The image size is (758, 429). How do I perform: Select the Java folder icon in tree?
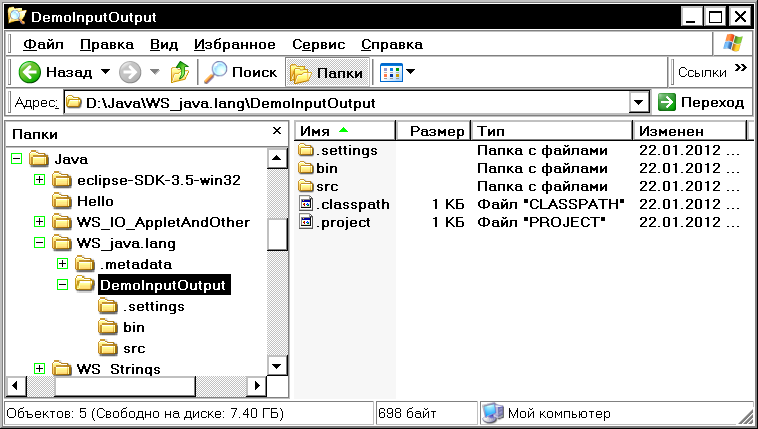point(39,159)
